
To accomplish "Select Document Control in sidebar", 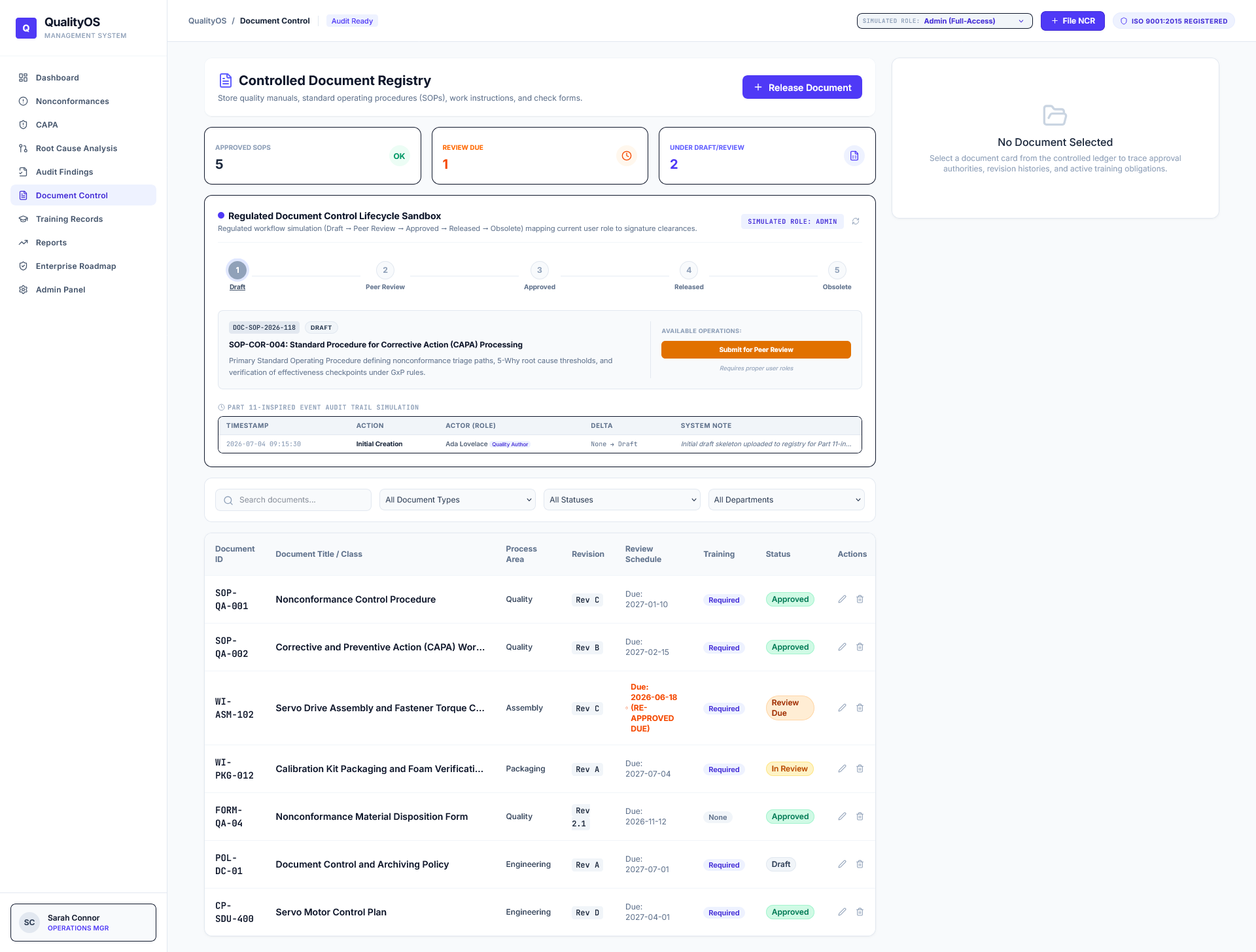I will (83, 196).
